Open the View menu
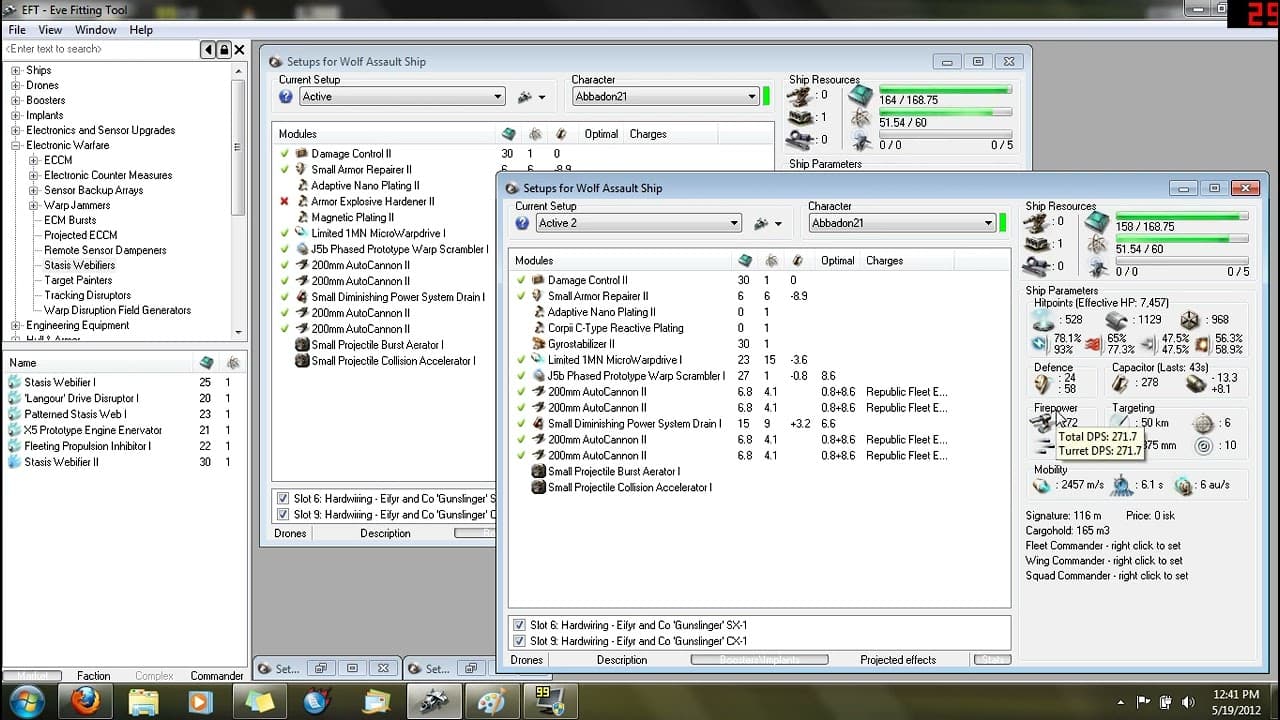1280x720 pixels. [x=50, y=30]
